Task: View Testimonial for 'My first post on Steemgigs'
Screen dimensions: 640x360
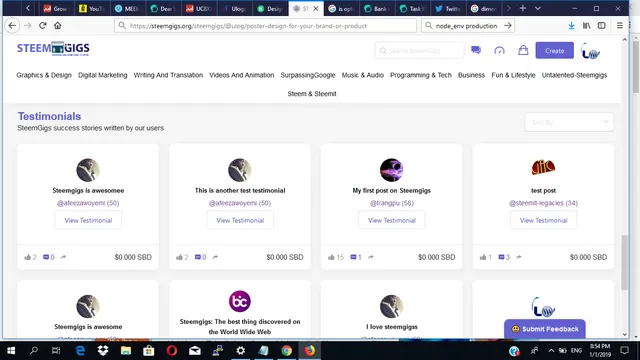Action: [x=392, y=220]
